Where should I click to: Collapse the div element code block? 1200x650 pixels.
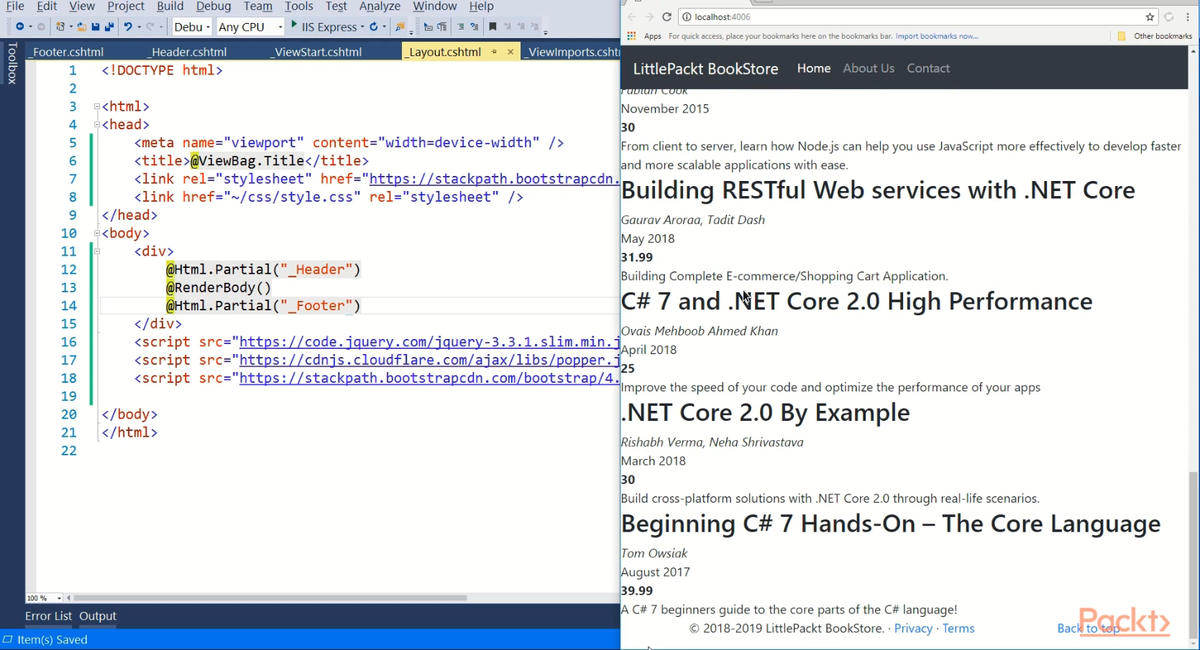coord(96,251)
